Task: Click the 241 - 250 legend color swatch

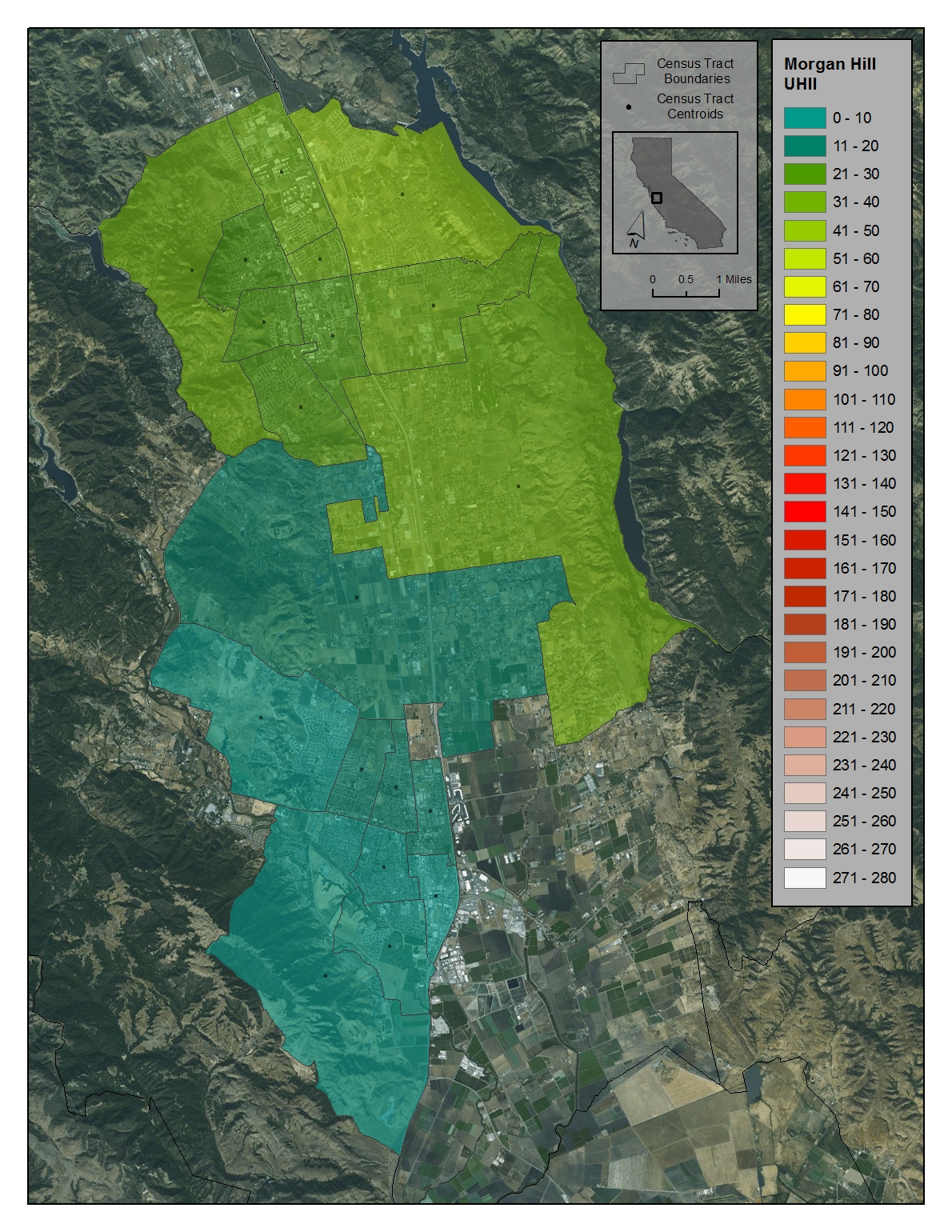Action: tap(804, 793)
